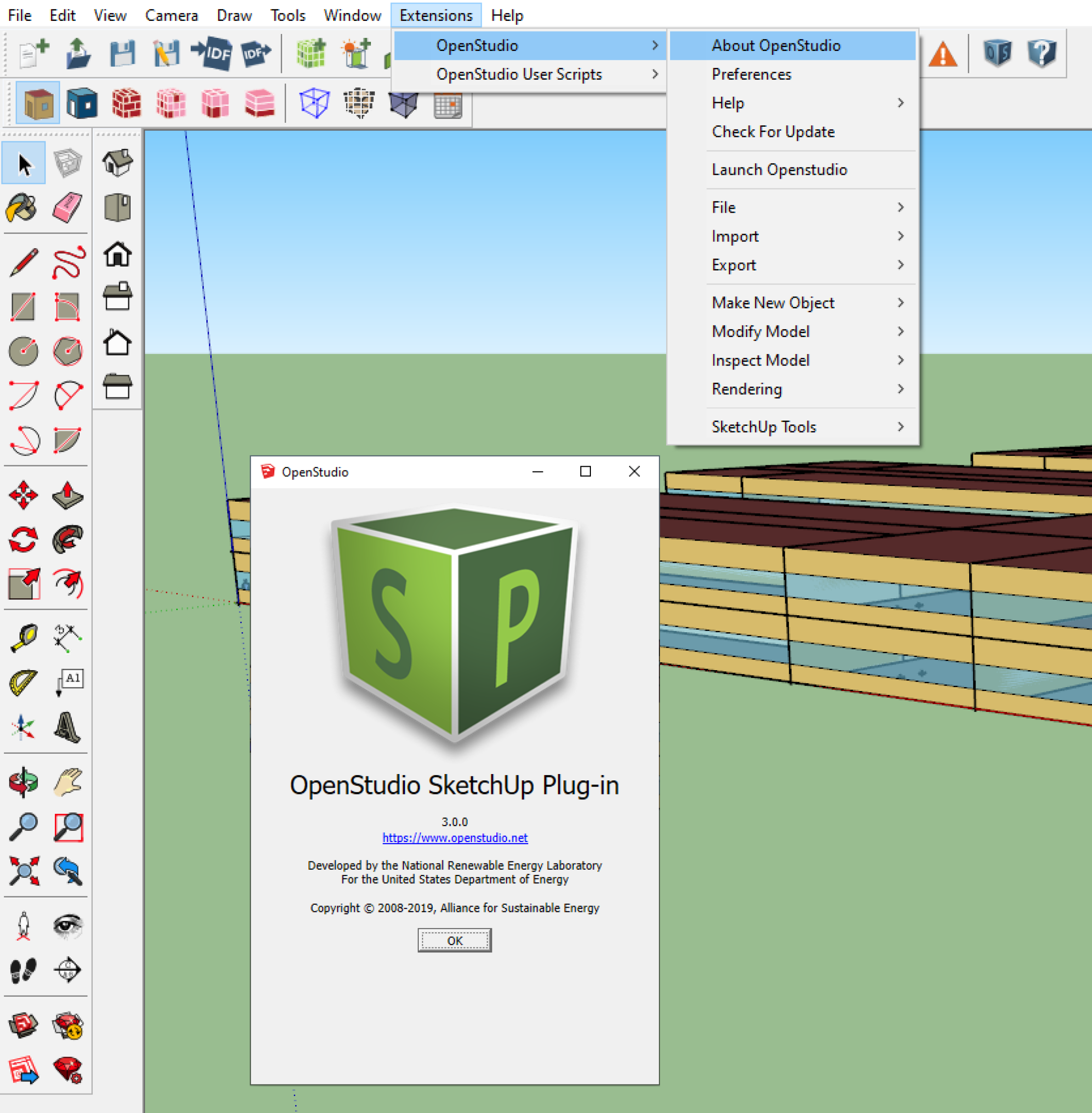Screen dimensions: 1092x1113
Task: Select the Orbit tool
Action: (23, 782)
